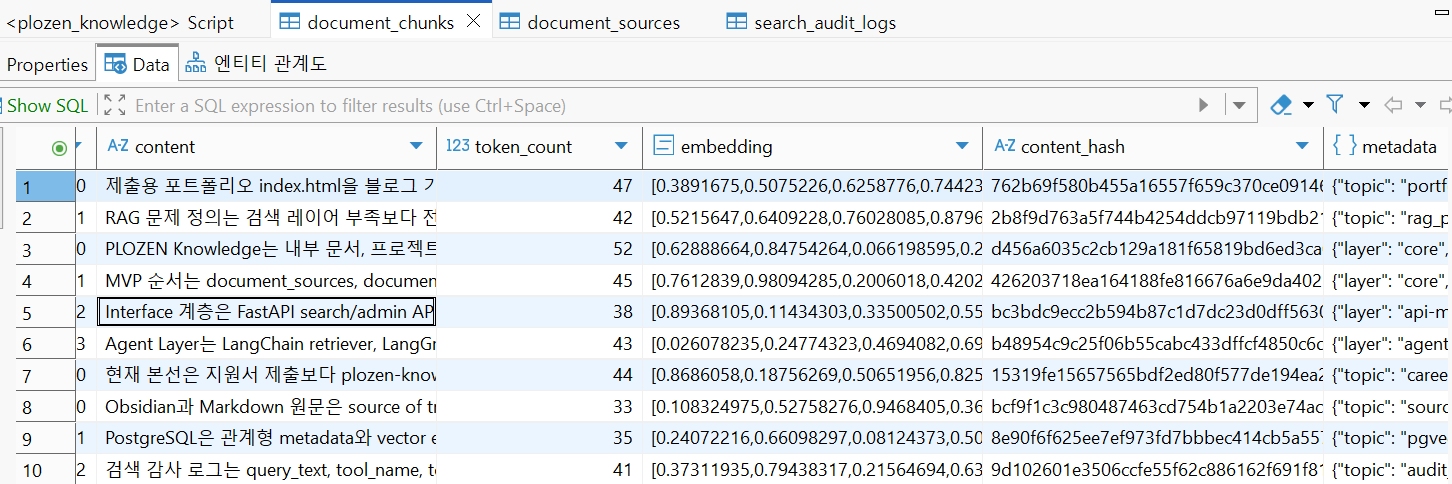Select the cell starting Interface 계층은 FastAPI

(x=267, y=312)
